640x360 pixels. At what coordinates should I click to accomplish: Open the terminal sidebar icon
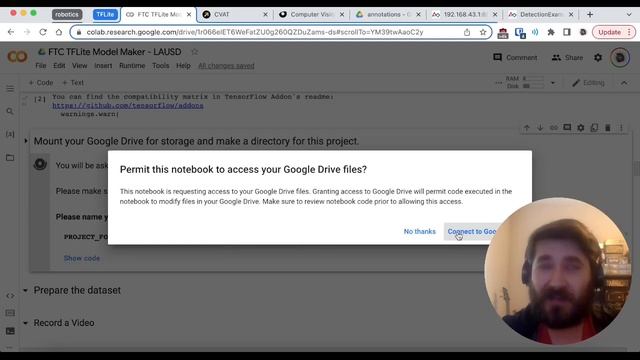click(x=10, y=331)
